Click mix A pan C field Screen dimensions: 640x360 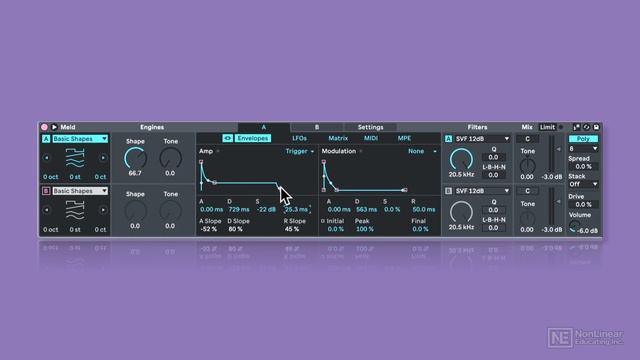point(527,139)
